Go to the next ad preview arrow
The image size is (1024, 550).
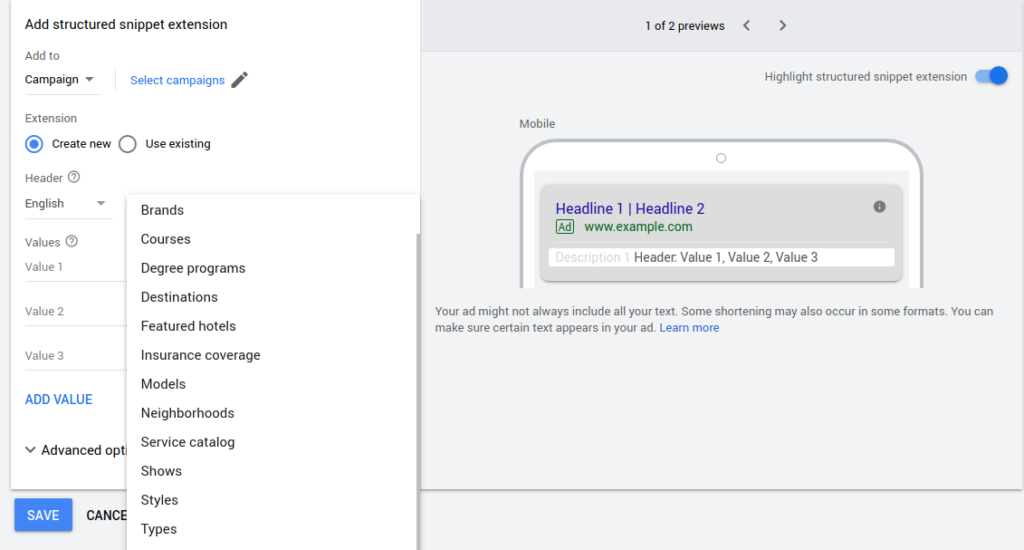pos(782,26)
